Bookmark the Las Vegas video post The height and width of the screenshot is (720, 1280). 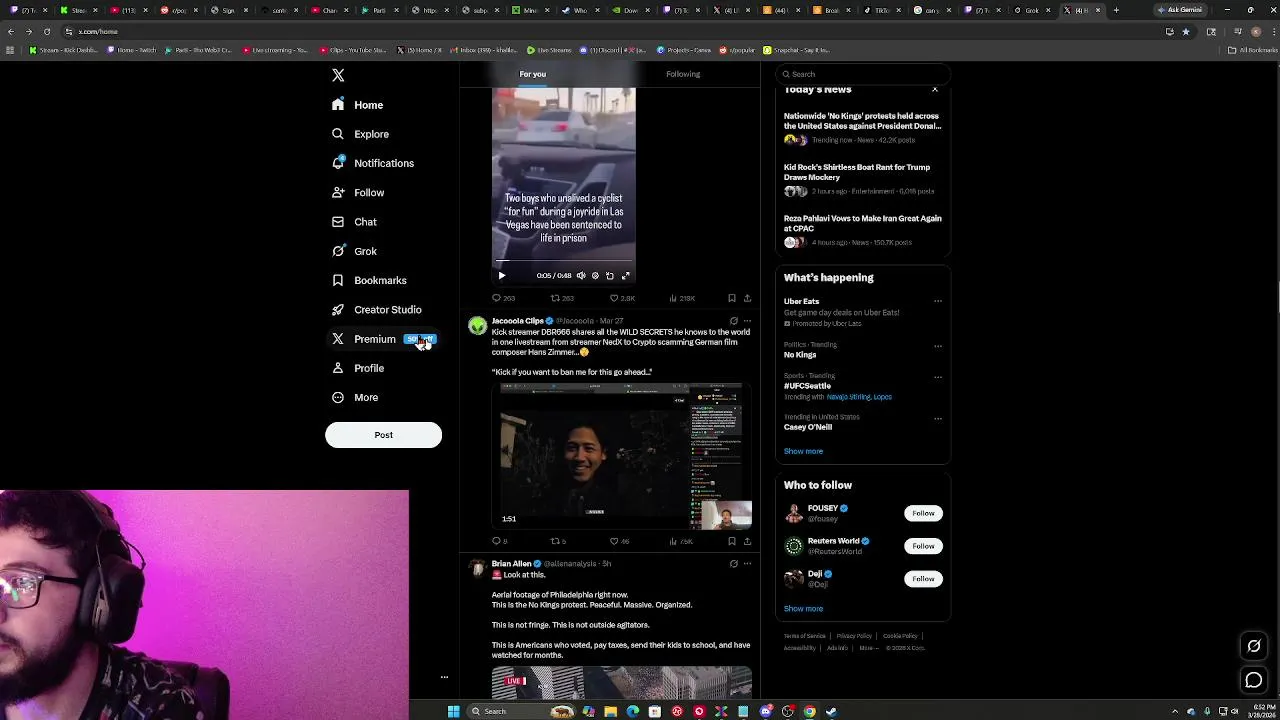(x=732, y=298)
